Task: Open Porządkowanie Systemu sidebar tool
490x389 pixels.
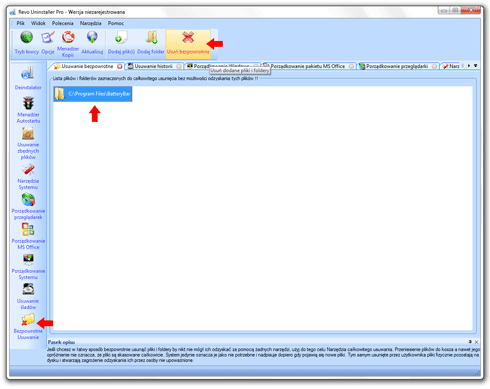Action: 28,267
